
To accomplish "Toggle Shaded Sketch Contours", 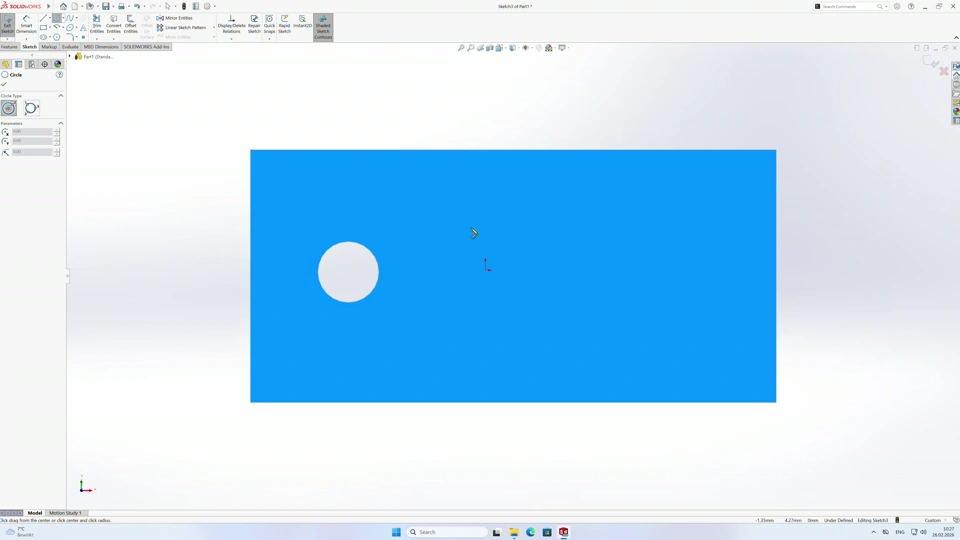I will click(x=323, y=27).
